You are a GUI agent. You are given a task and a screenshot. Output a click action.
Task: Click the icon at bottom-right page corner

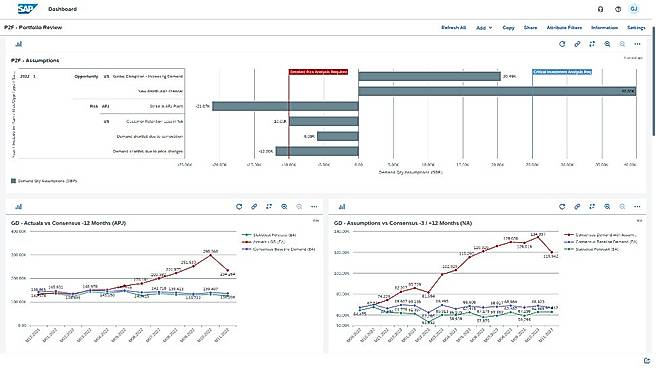pyautogui.click(x=647, y=360)
